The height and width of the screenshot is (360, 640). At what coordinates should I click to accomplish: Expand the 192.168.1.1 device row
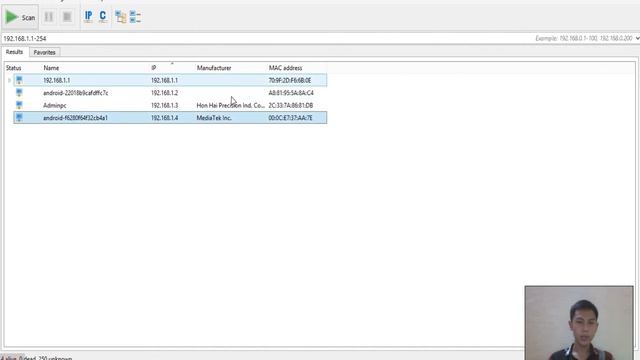click(x=9, y=80)
